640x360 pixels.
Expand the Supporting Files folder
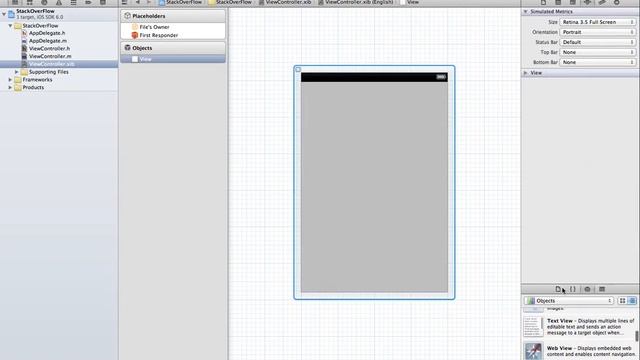(x=17, y=72)
